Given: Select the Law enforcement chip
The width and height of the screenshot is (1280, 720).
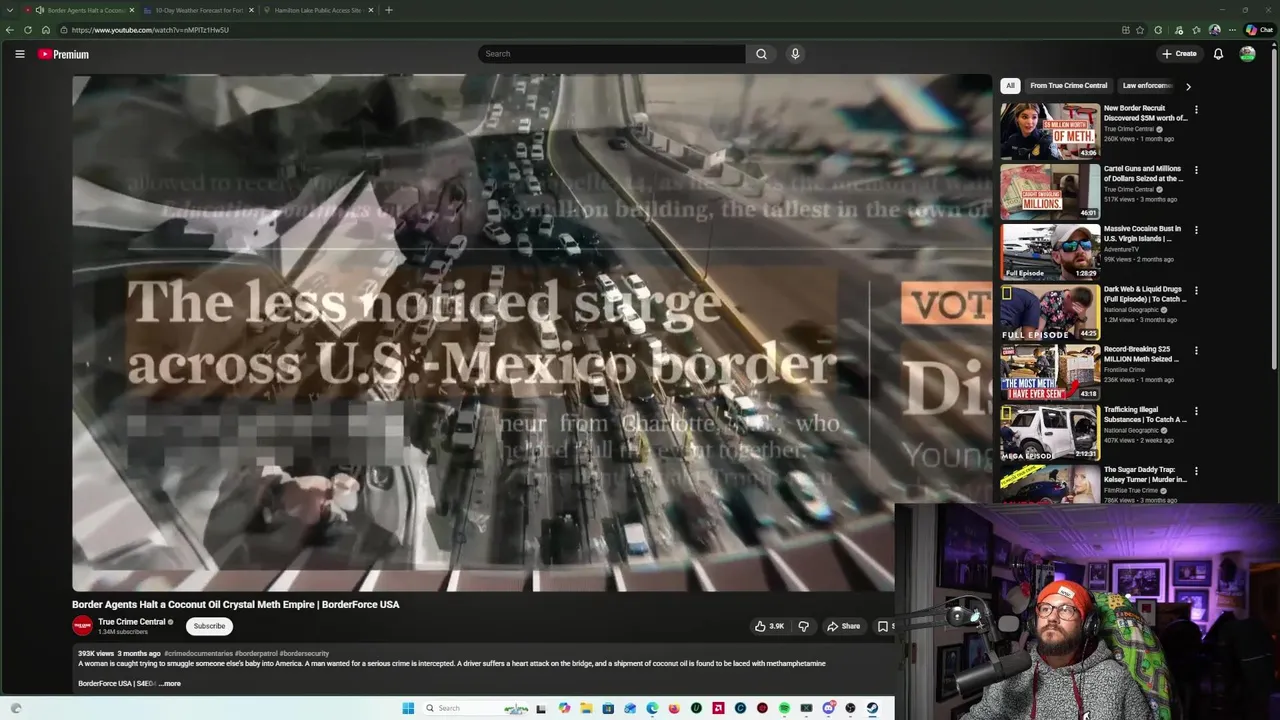Looking at the screenshot, I should (1146, 86).
